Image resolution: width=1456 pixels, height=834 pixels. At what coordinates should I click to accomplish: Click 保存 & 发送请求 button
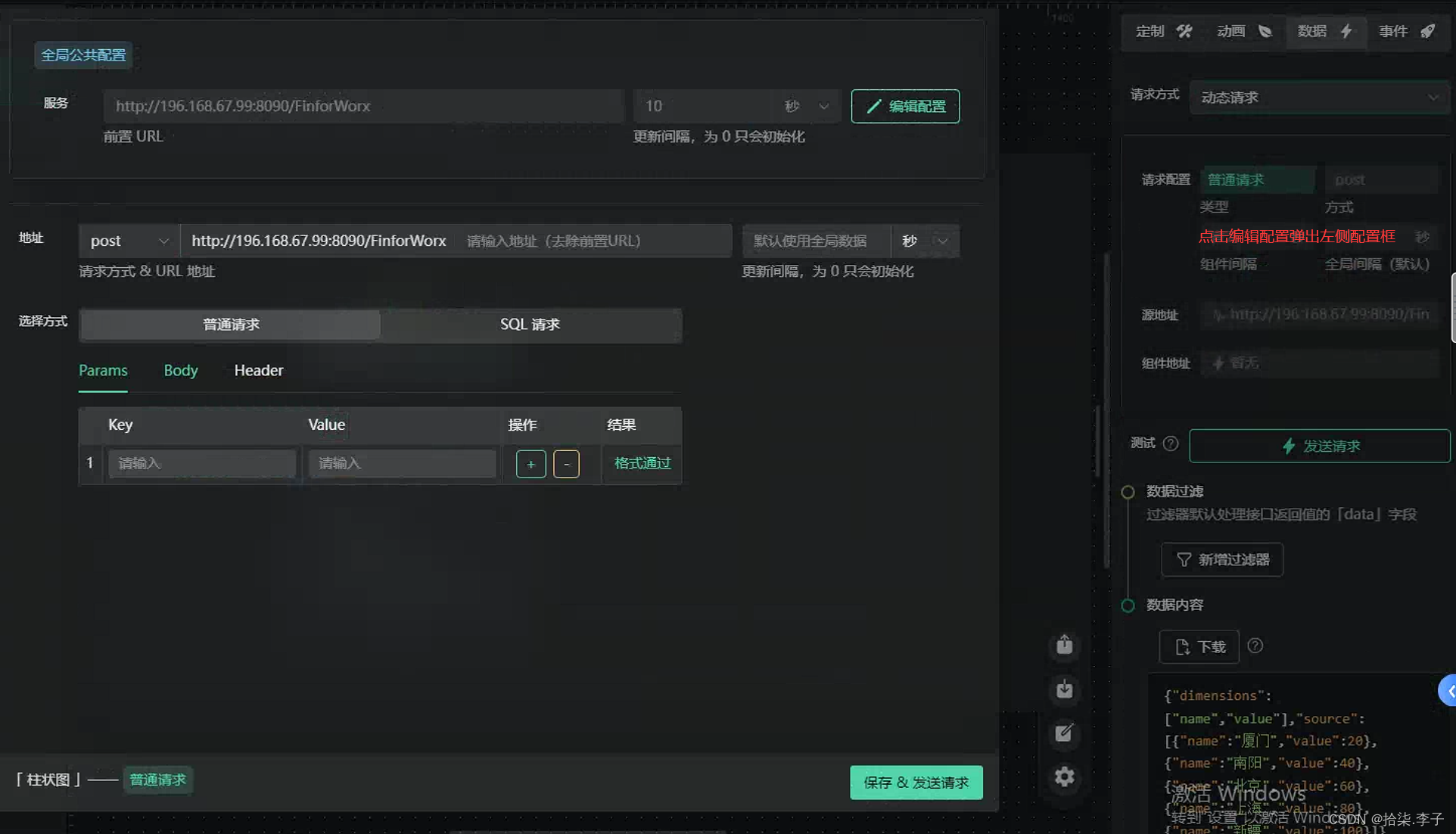point(916,783)
